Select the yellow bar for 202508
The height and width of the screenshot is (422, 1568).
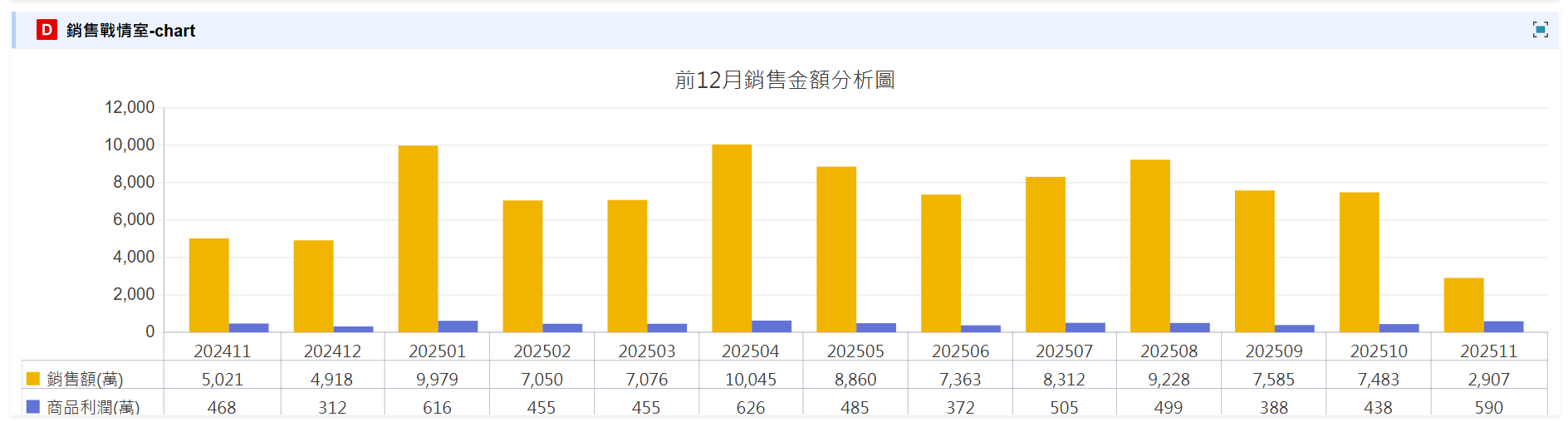(1150, 246)
